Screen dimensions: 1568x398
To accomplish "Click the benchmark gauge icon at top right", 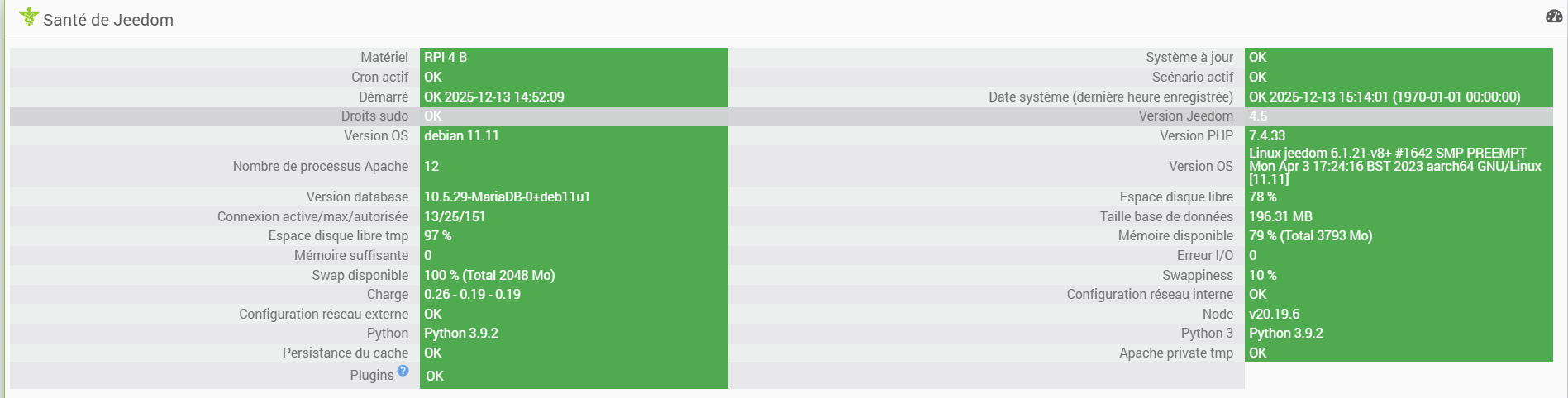I will click(x=1554, y=17).
